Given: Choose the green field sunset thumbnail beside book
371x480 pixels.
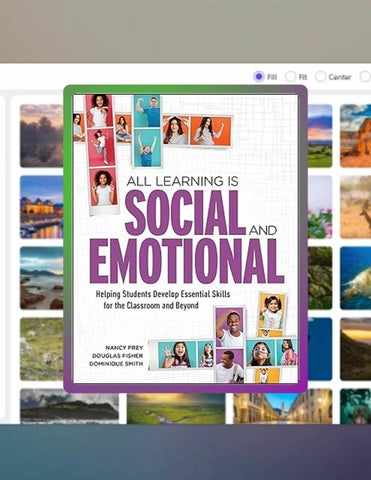Looking at the screenshot, I should 320,136.
